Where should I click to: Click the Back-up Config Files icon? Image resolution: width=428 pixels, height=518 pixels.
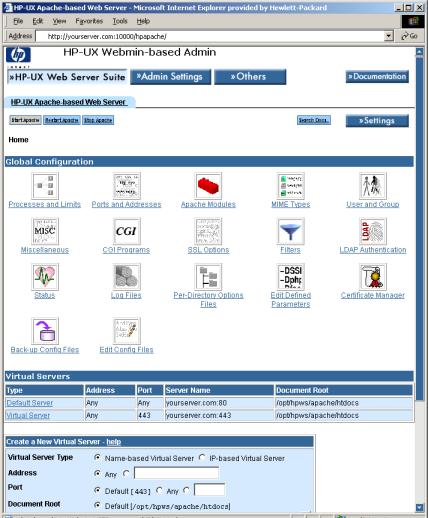pos(45,331)
